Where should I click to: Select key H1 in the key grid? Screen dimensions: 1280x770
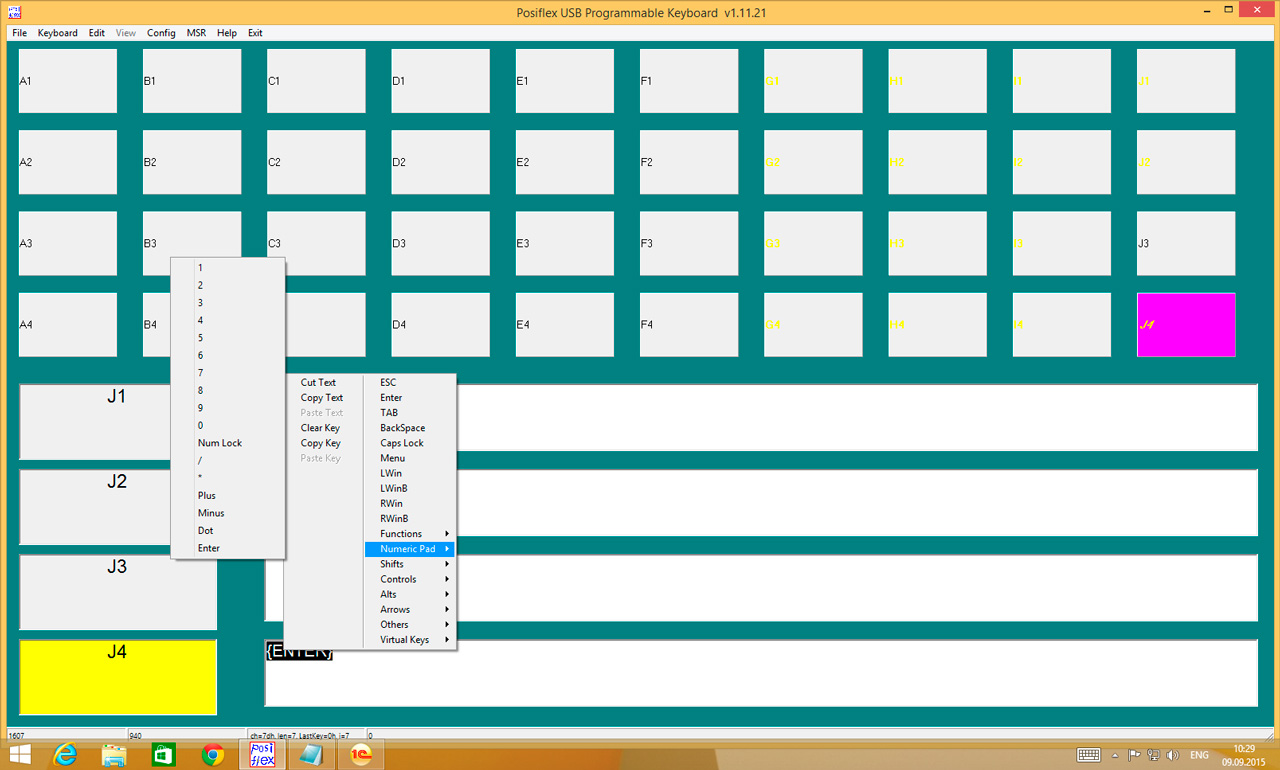pos(937,81)
